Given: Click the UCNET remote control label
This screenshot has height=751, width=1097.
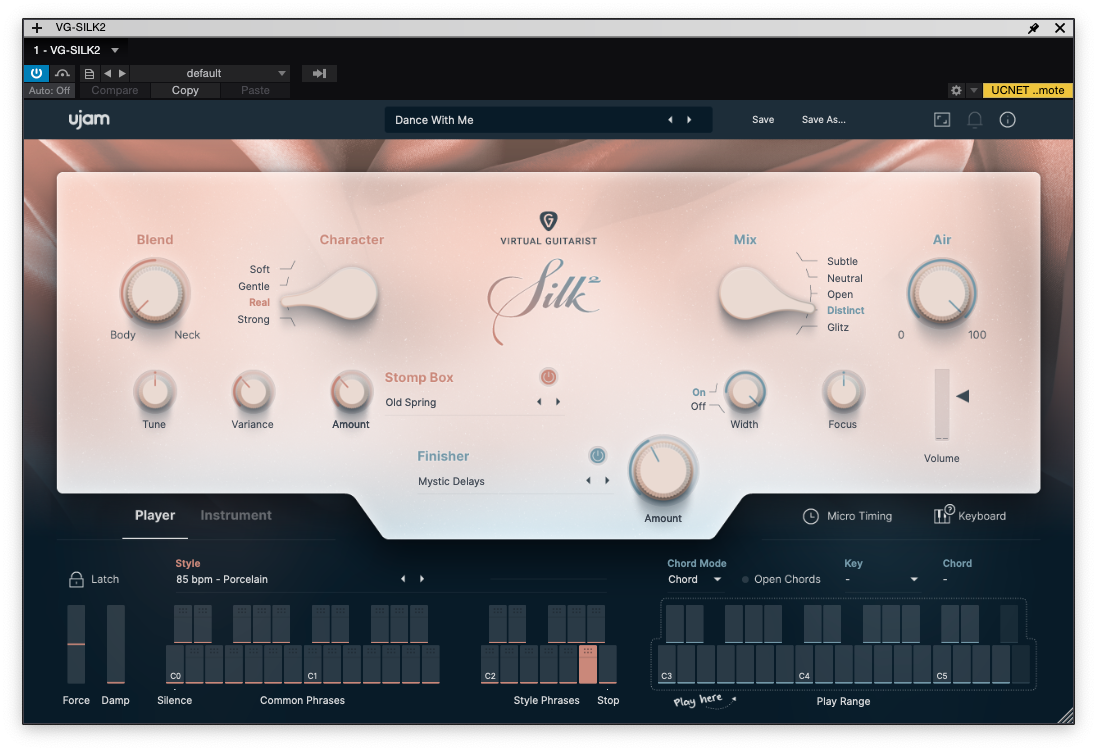Looking at the screenshot, I should 1027,90.
